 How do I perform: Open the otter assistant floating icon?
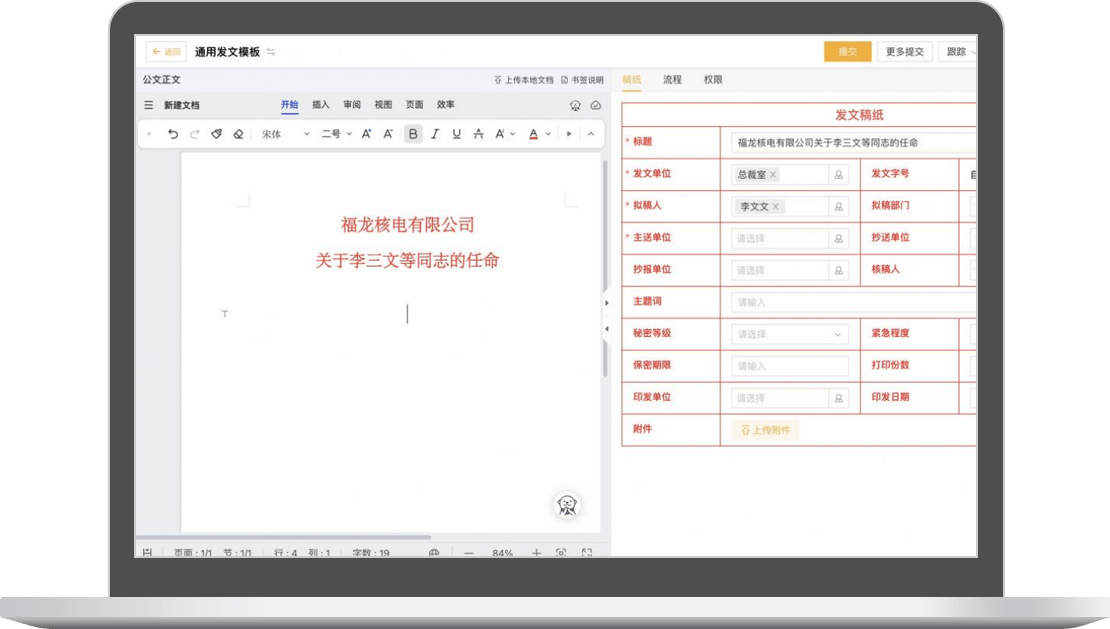pos(567,506)
